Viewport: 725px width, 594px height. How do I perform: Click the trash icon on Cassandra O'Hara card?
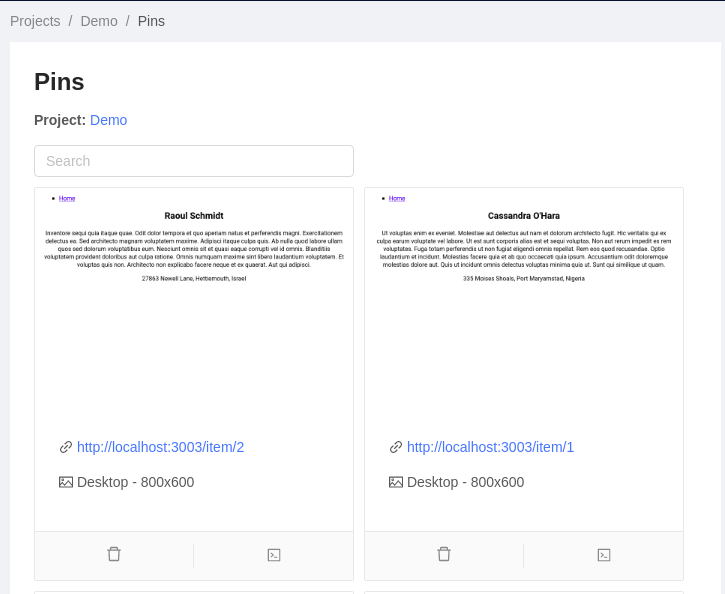[444, 554]
